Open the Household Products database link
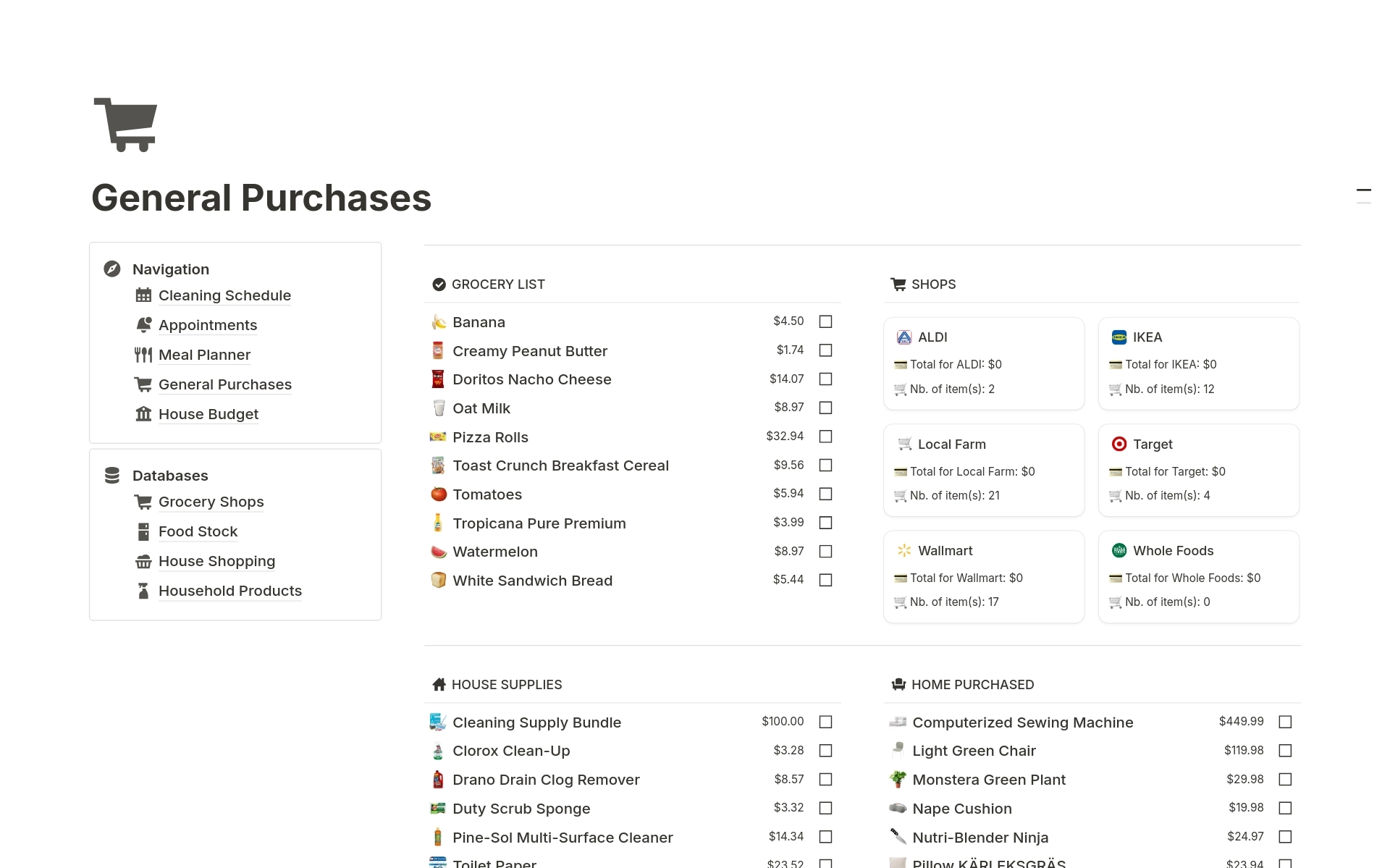This screenshot has width=1390, height=868. click(230, 591)
